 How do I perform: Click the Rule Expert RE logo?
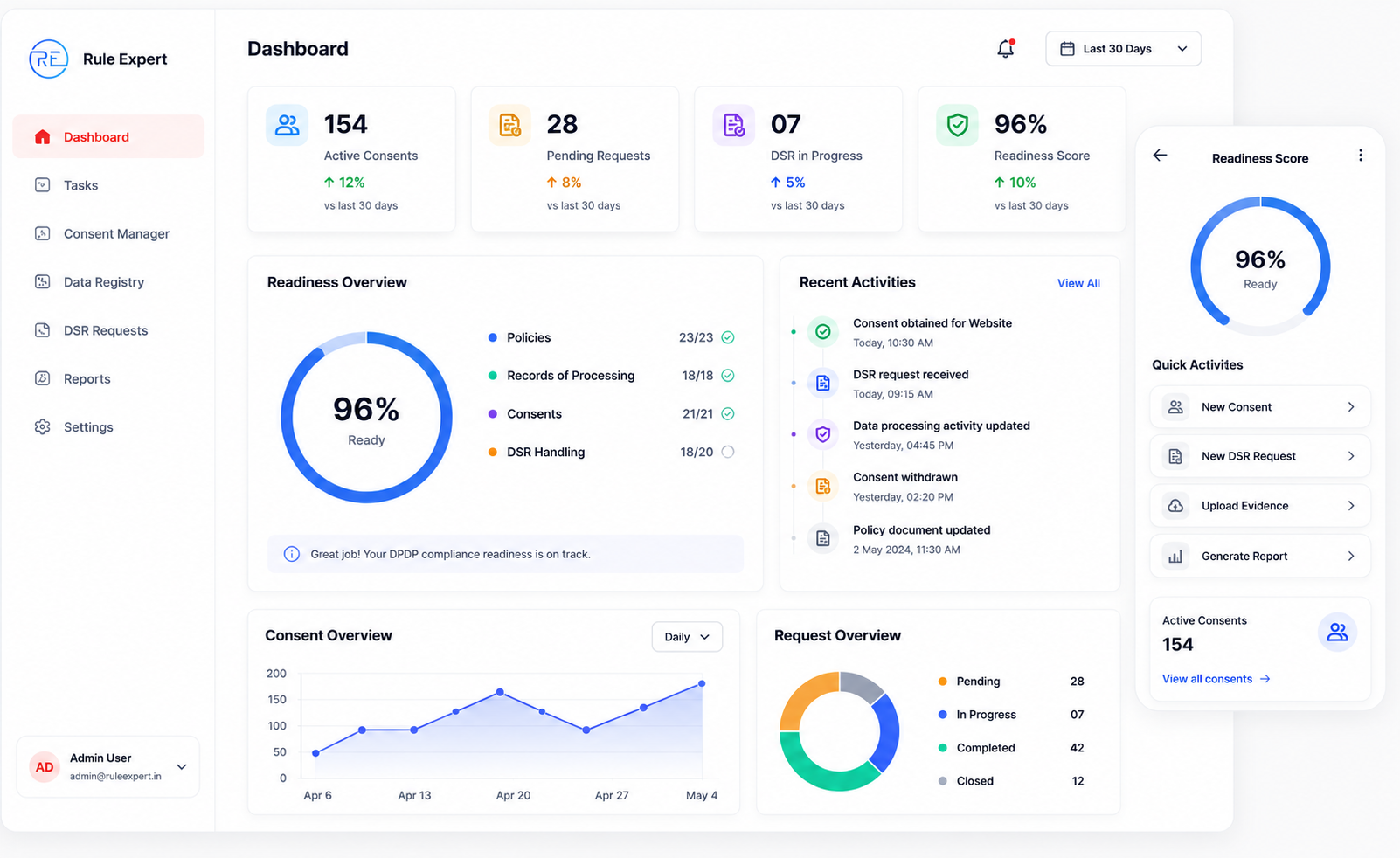[48, 59]
